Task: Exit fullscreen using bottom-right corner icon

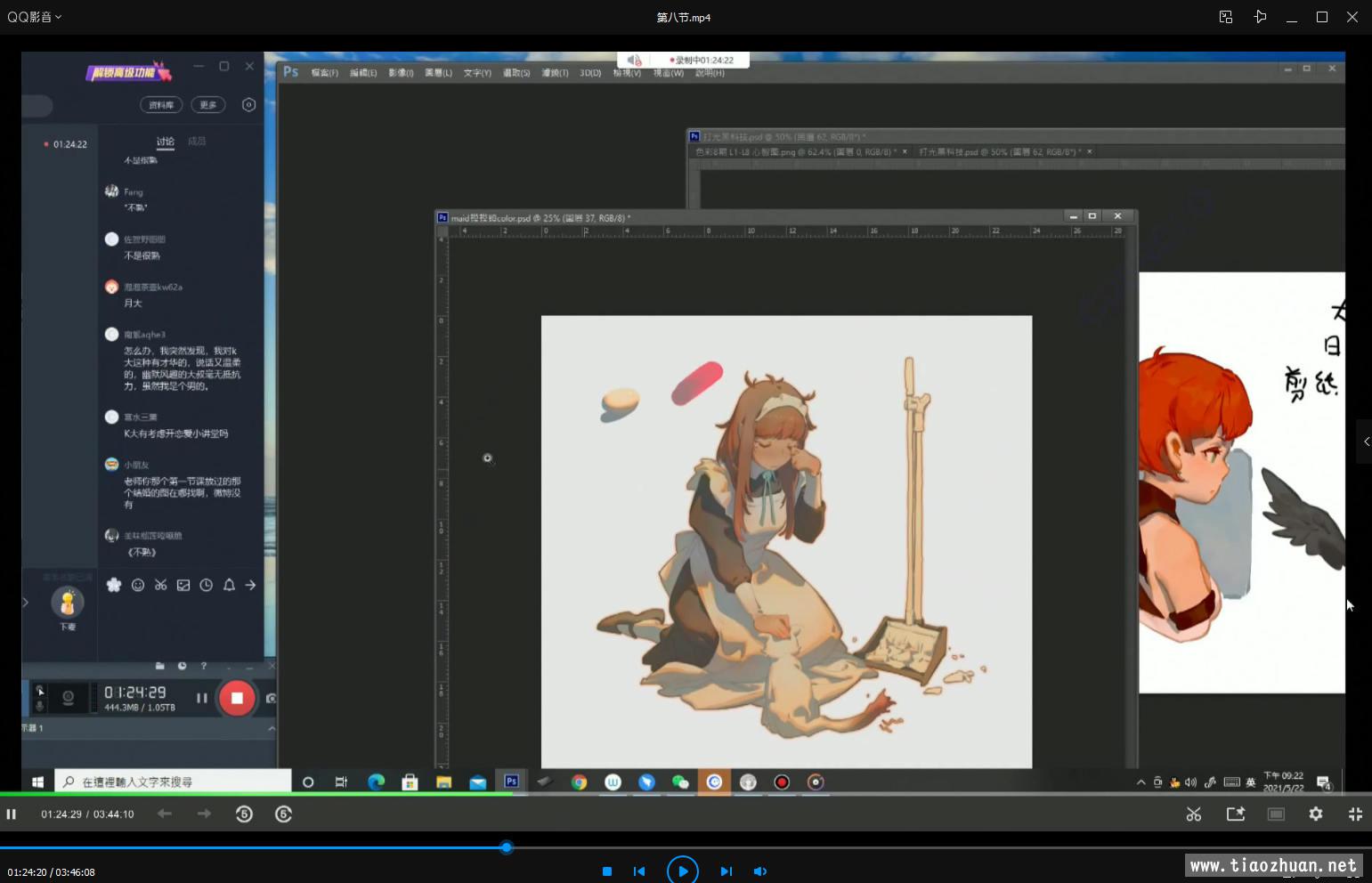Action: (1355, 814)
